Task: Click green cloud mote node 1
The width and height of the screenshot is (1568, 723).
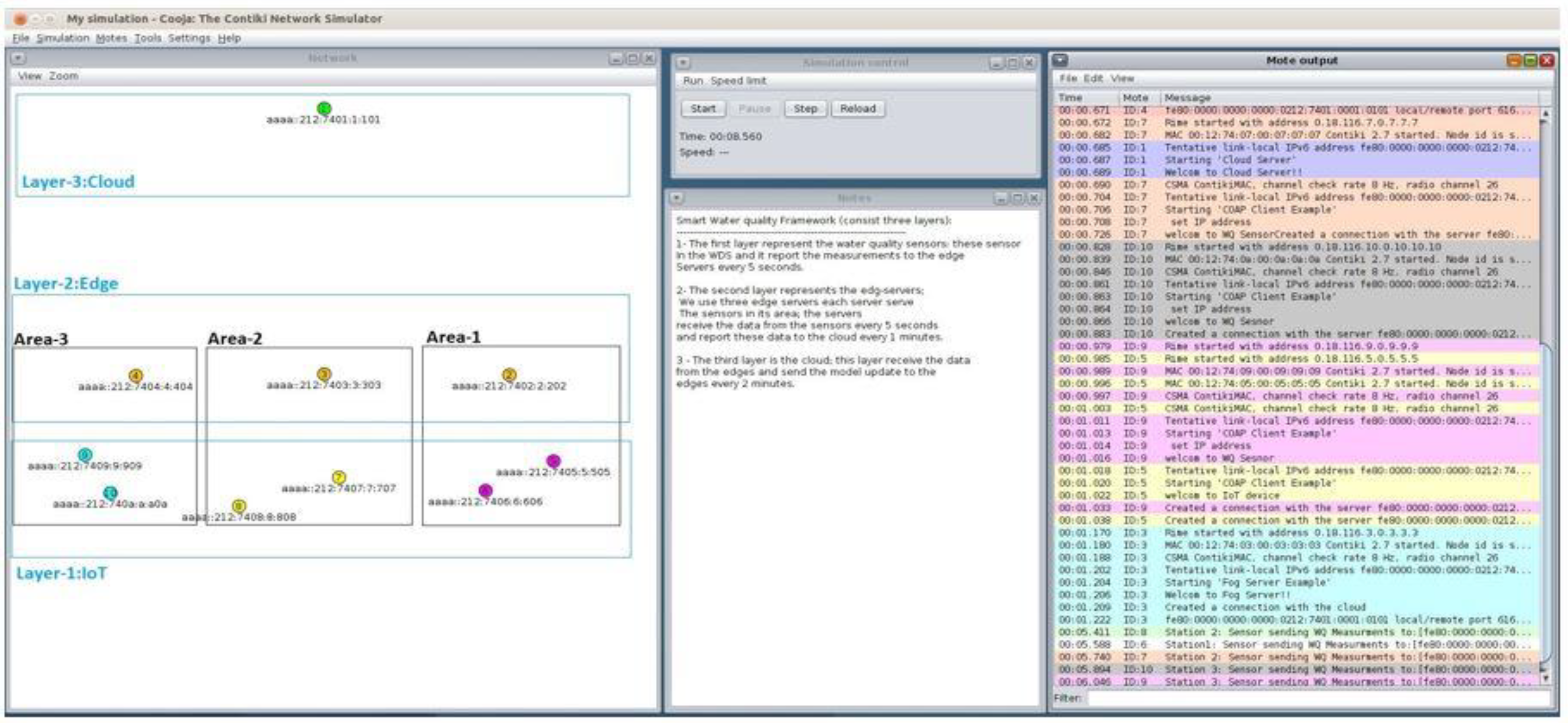Action: tap(324, 109)
